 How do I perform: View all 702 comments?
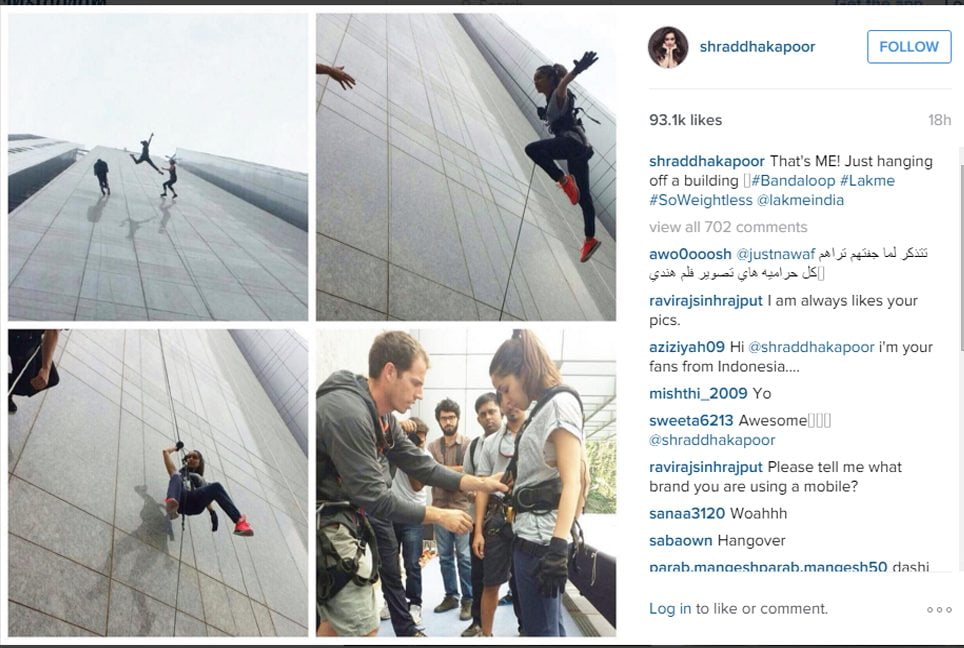728,227
